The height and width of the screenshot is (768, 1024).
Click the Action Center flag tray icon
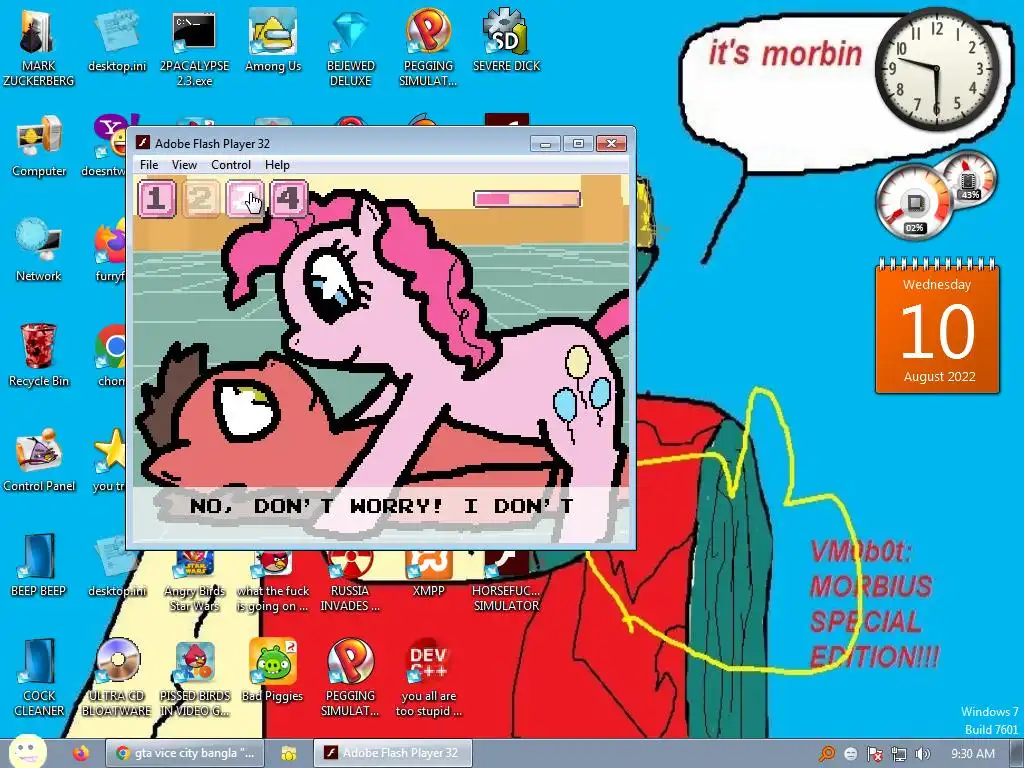(874, 754)
